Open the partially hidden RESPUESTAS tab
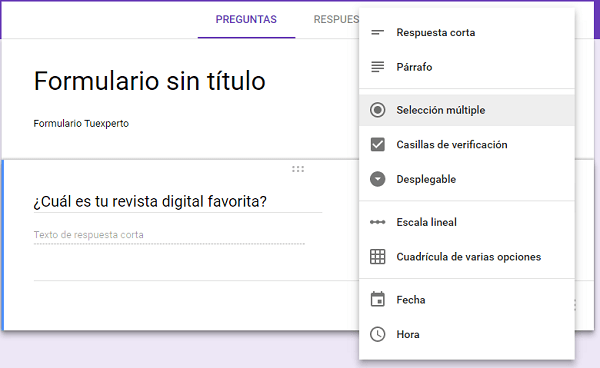The image size is (600, 368). pos(336,20)
